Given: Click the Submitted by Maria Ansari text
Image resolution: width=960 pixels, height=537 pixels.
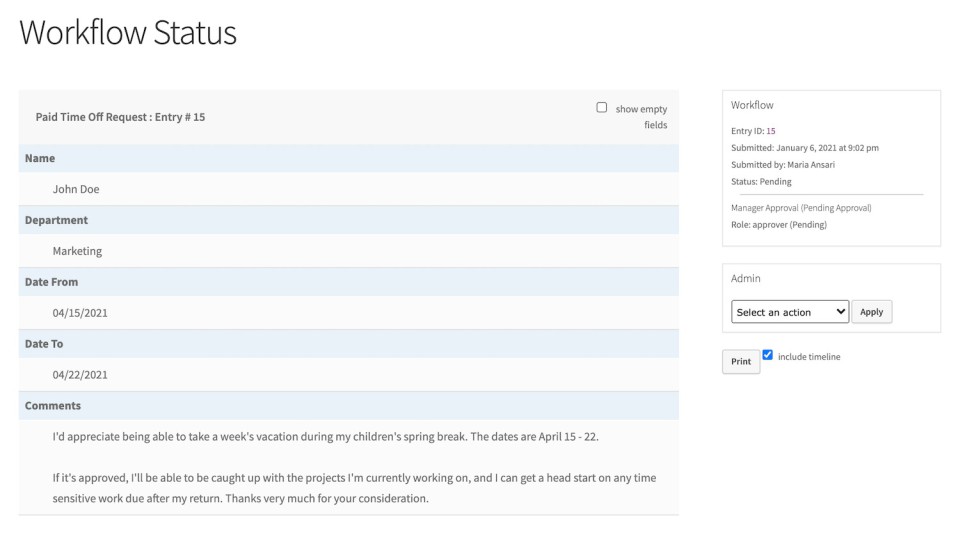Looking at the screenshot, I should [x=783, y=165].
